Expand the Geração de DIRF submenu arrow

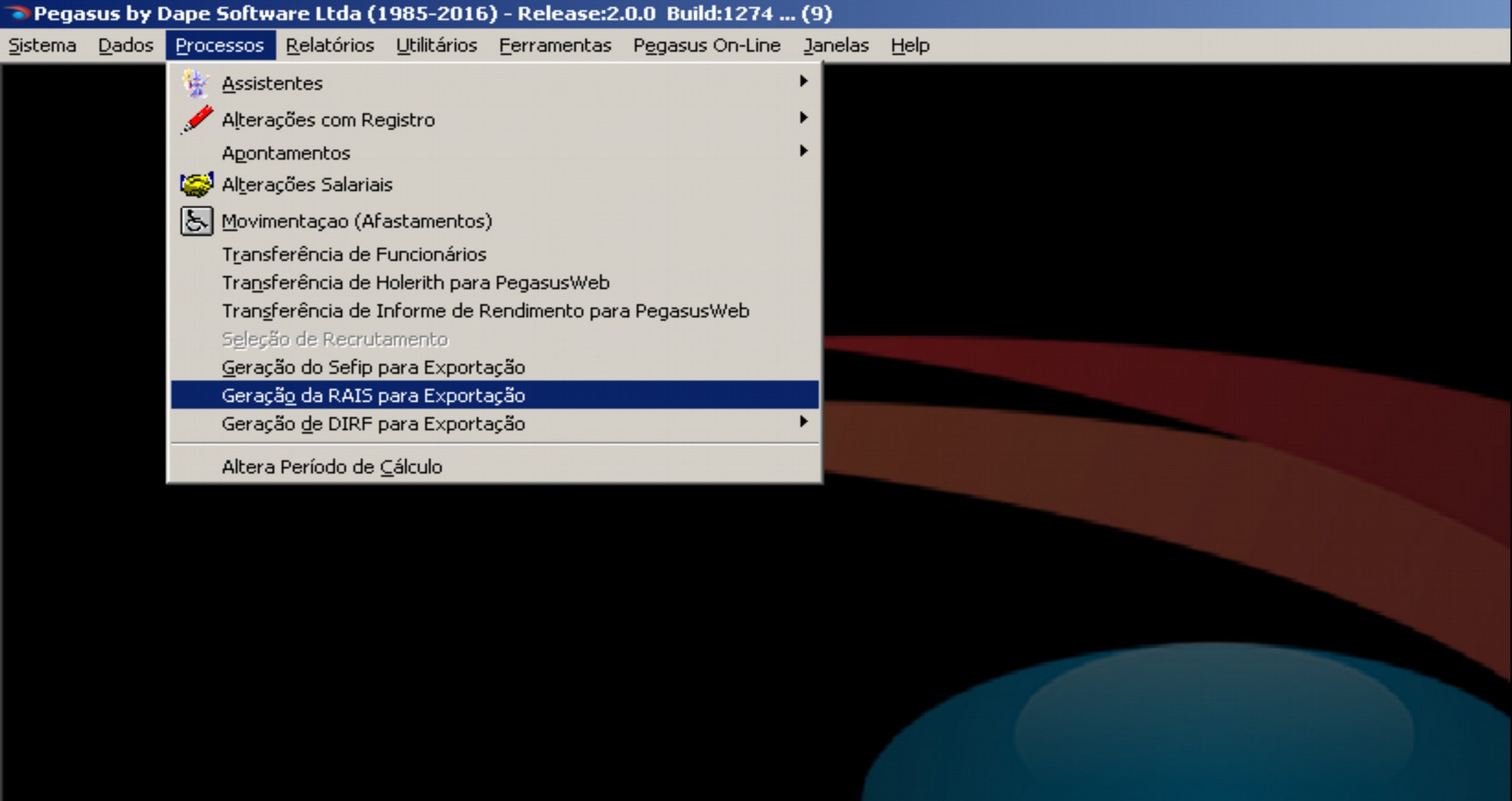pyautogui.click(x=803, y=422)
